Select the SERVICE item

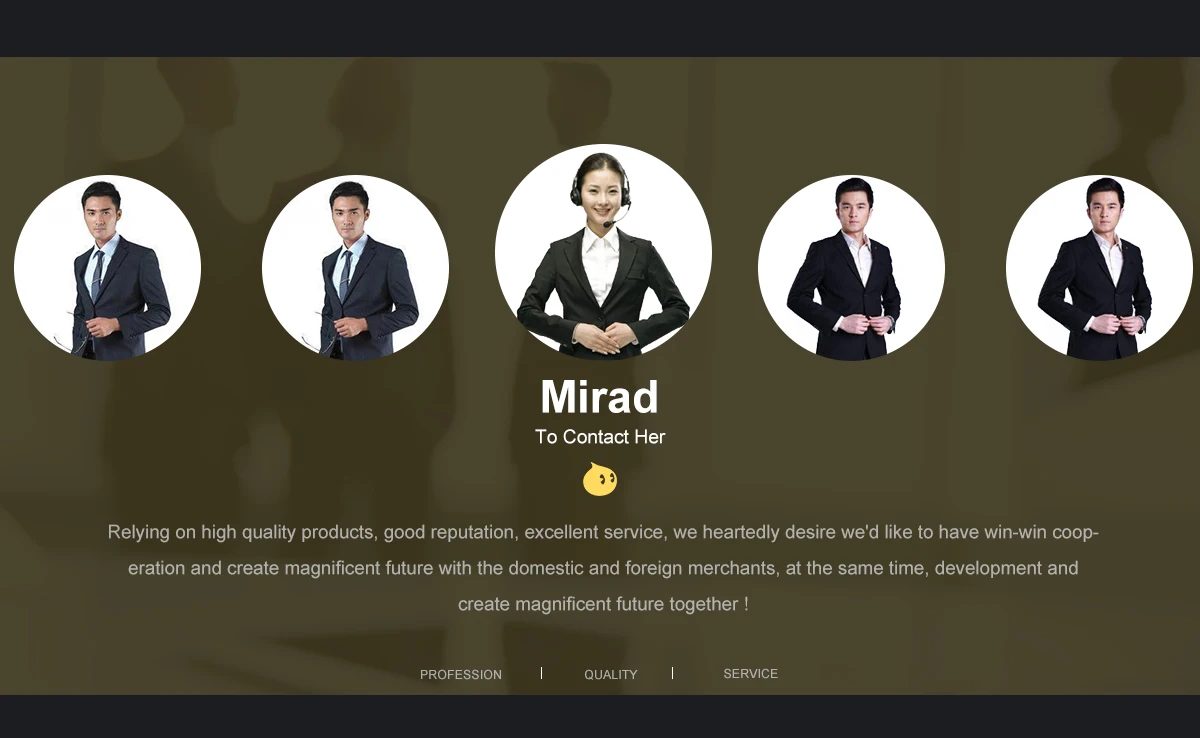pyautogui.click(x=751, y=674)
